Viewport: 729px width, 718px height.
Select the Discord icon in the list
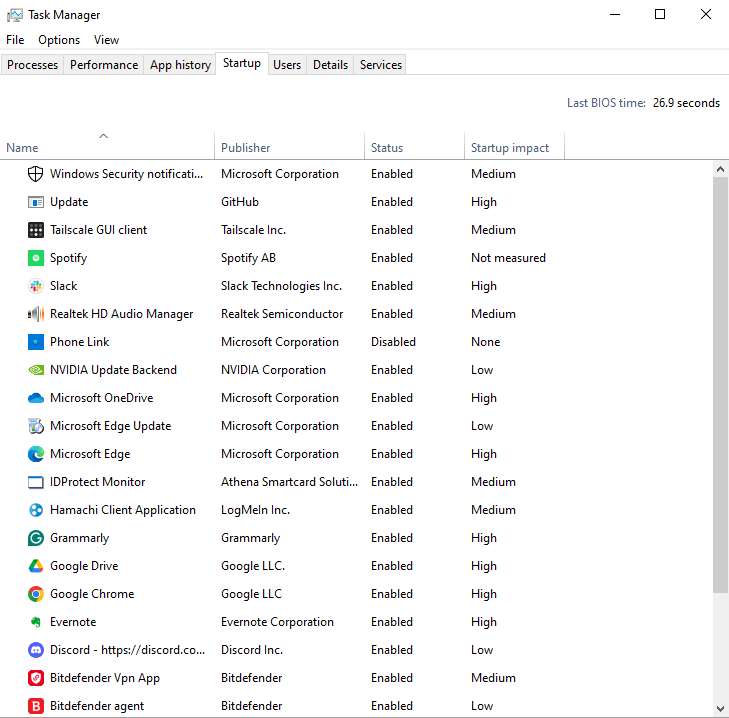click(x=35, y=650)
